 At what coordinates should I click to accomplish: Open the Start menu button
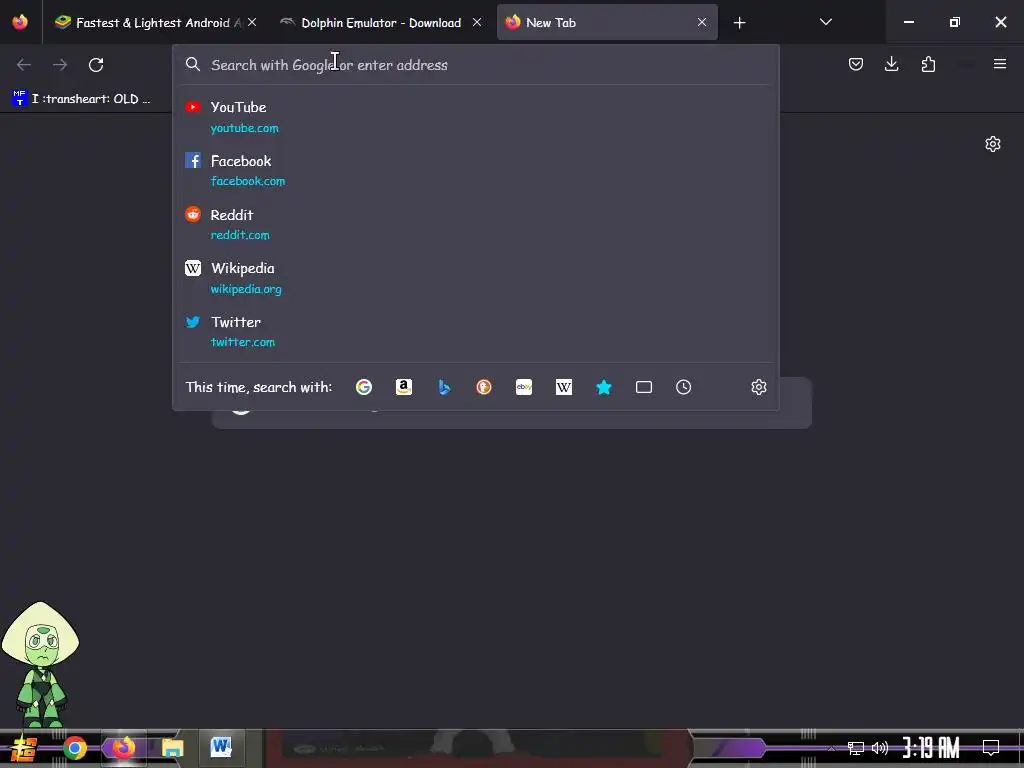point(23,748)
